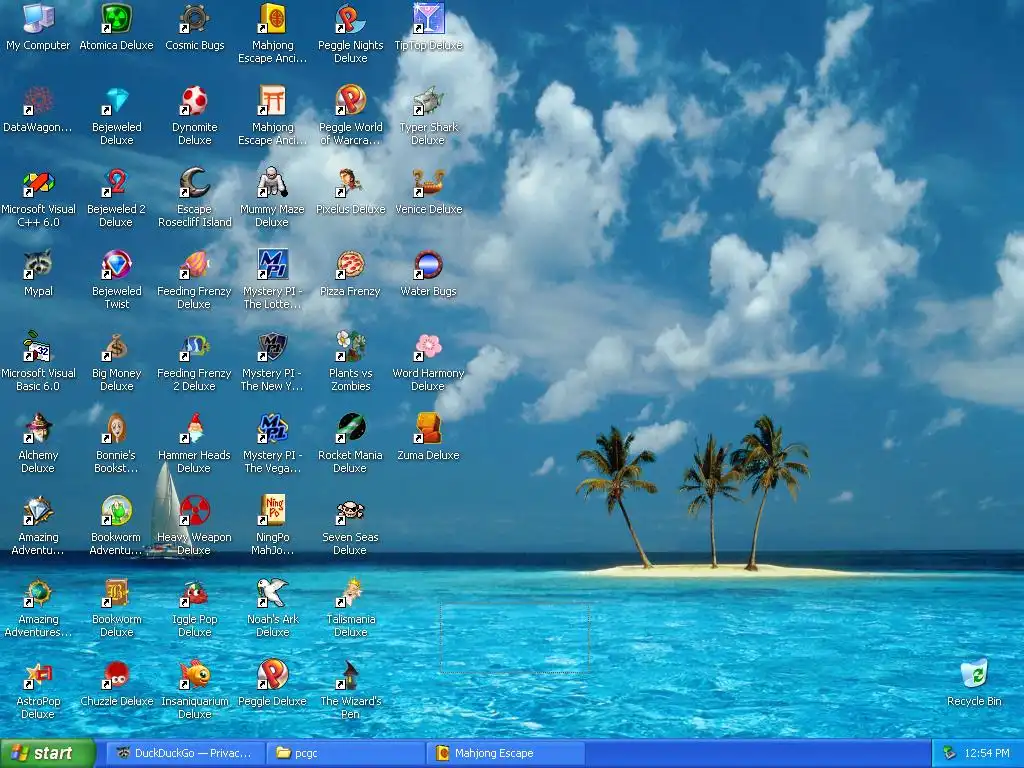This screenshot has width=1024, height=768.
Task: Click the Plants vs Zombies icon
Action: (351, 347)
